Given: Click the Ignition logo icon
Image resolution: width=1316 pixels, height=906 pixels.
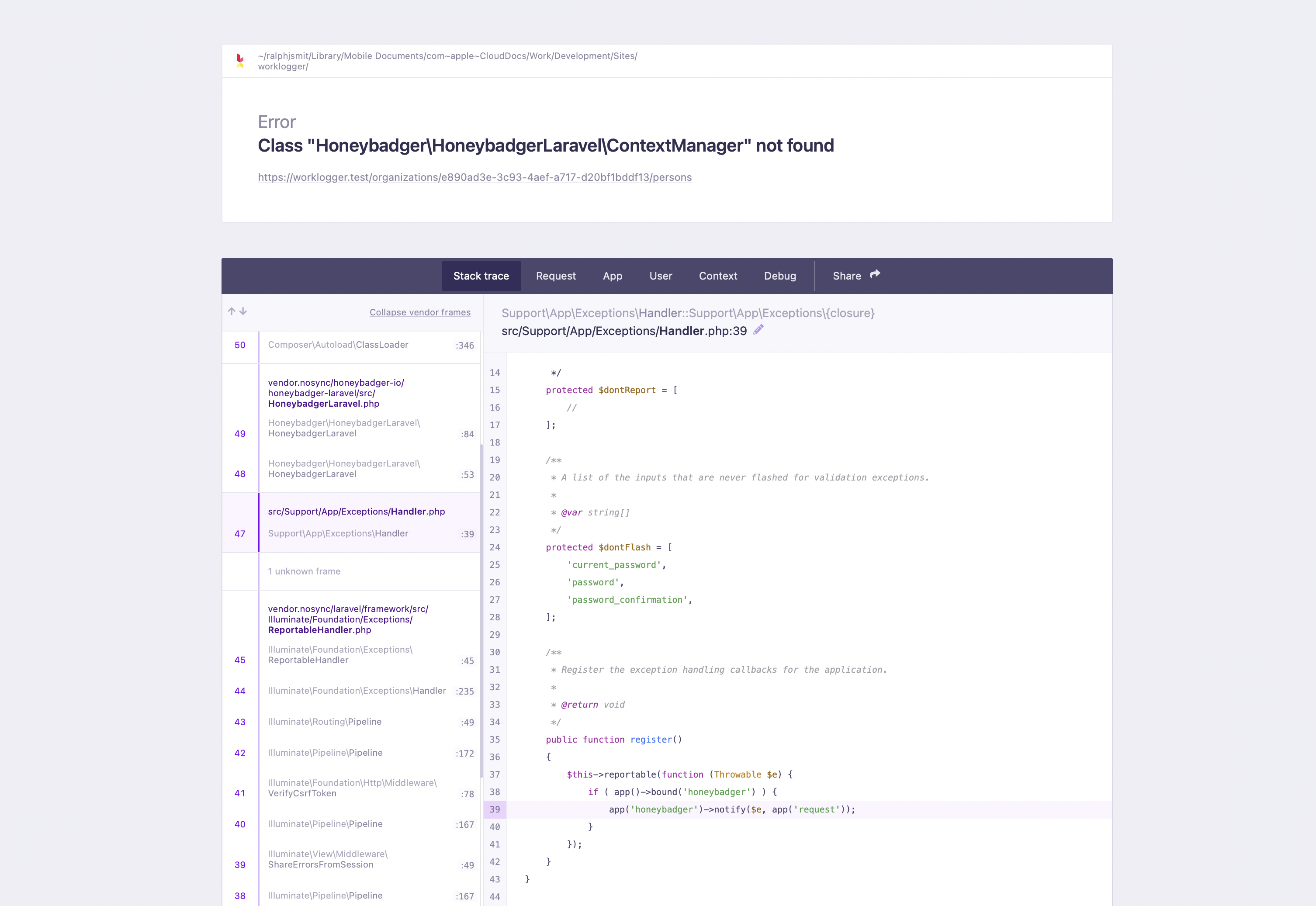Looking at the screenshot, I should pyautogui.click(x=240, y=61).
